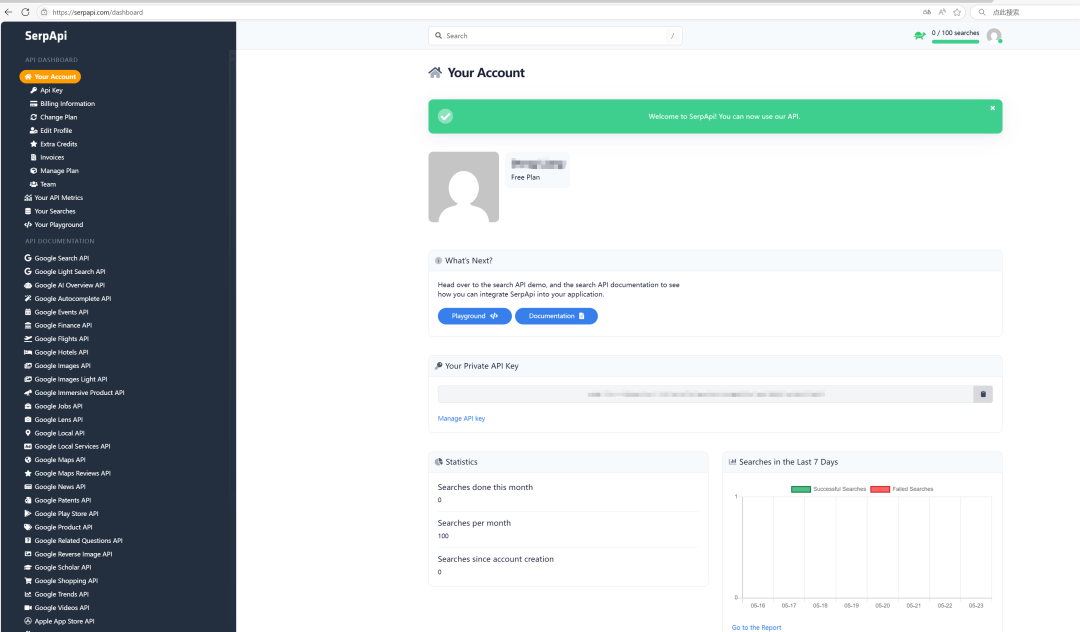Click the camera icon beside Google Lens API

pyautogui.click(x=28, y=419)
